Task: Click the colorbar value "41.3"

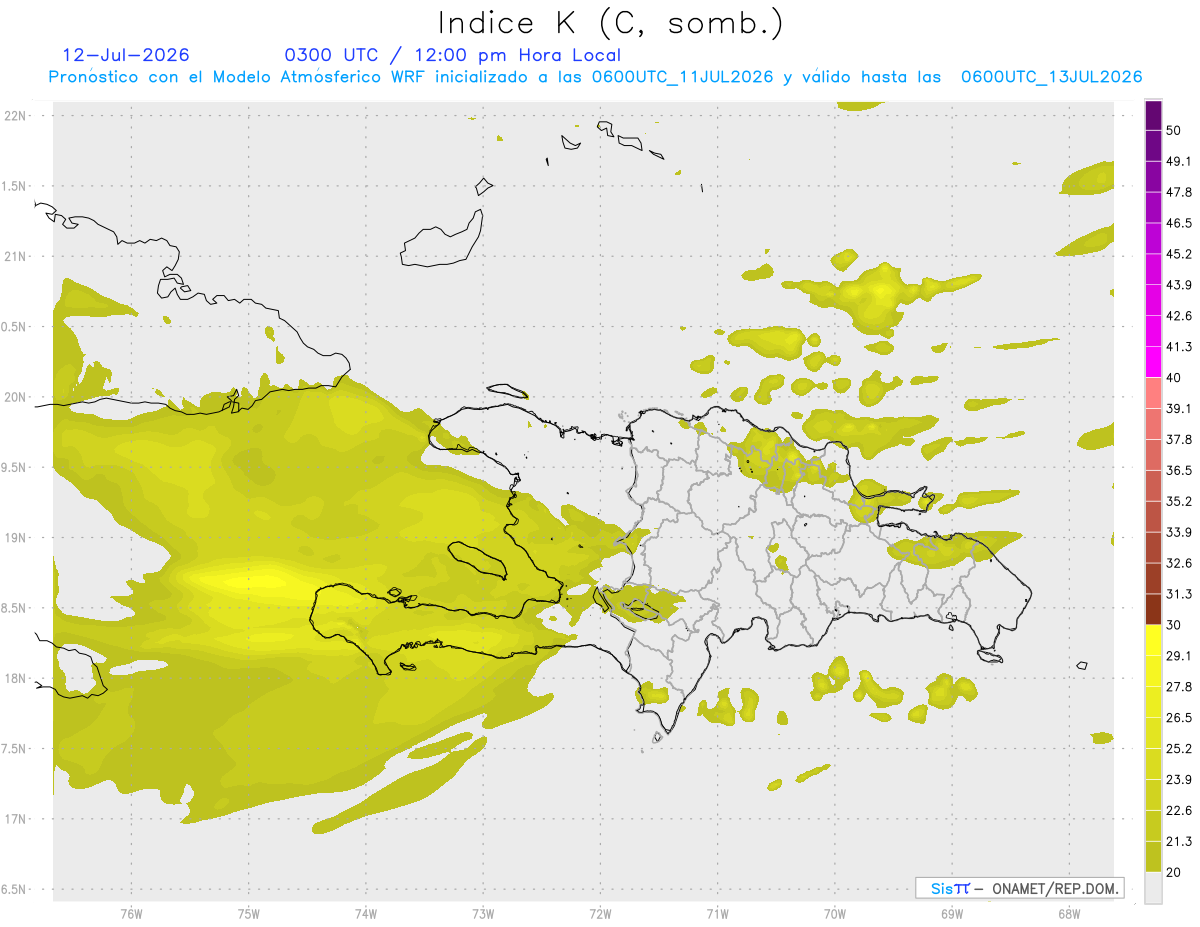Action: click(1179, 347)
